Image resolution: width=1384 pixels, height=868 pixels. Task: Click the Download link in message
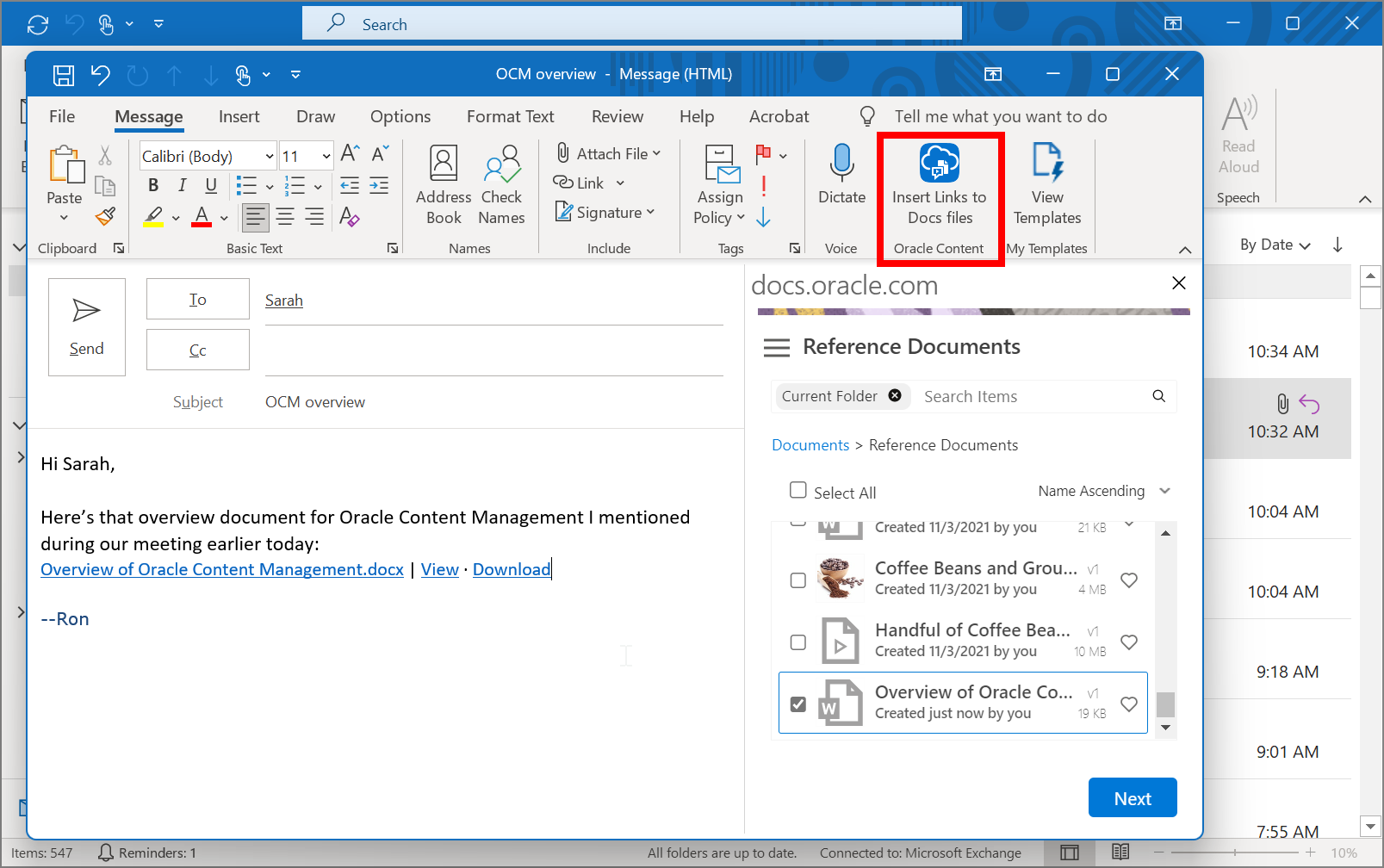coord(512,570)
